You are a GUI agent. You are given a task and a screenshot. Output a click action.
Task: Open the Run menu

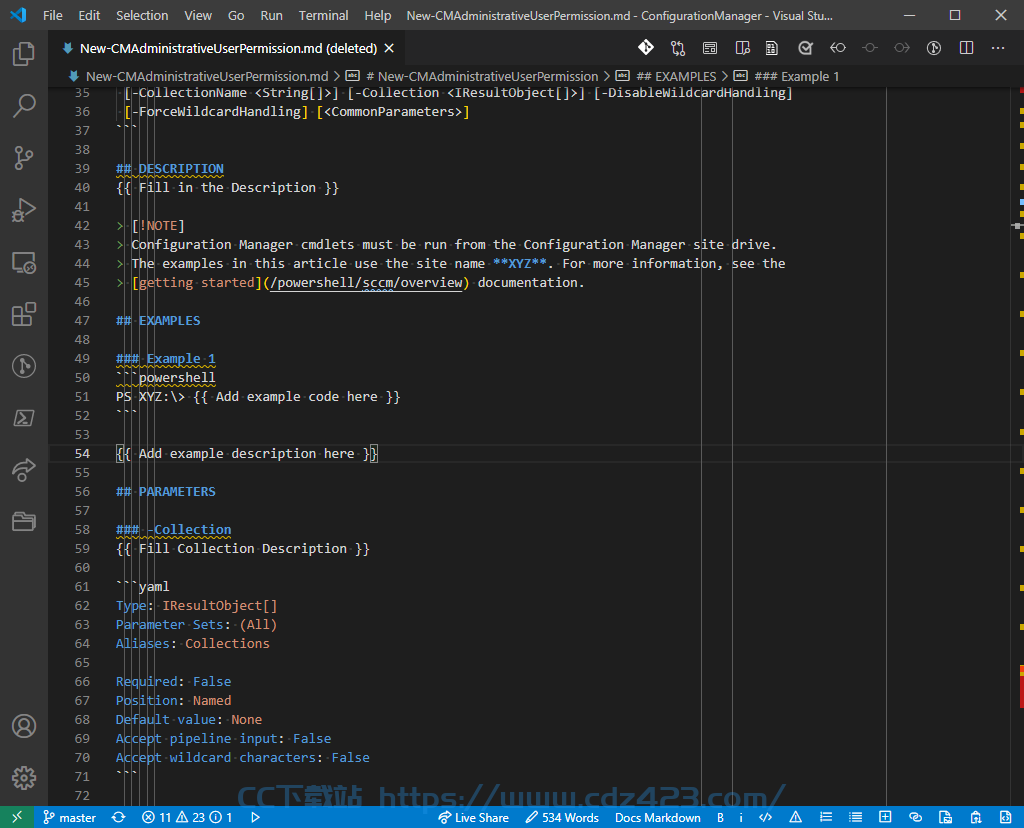click(271, 15)
